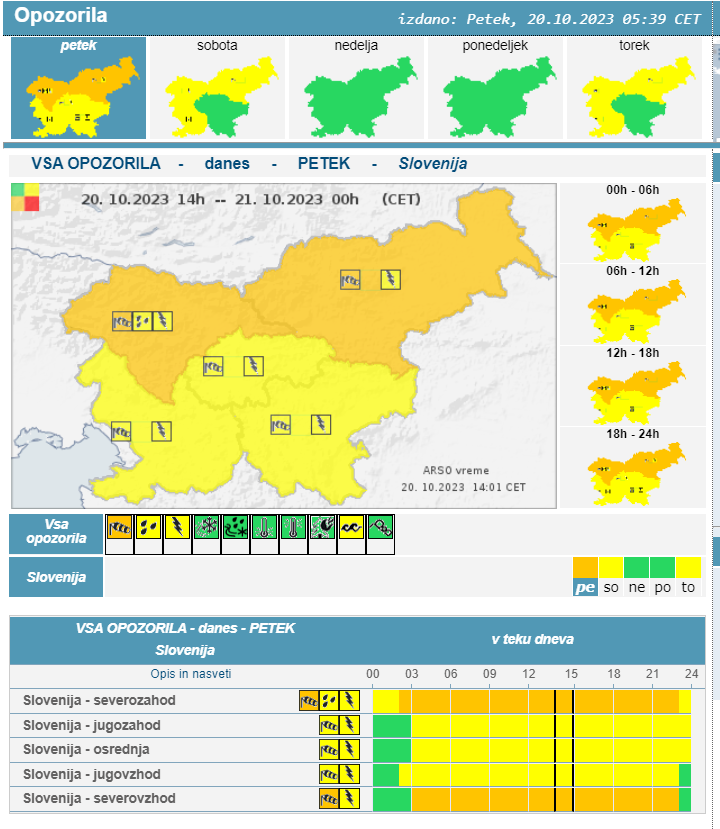Choose the green snowflake warning icon

(207, 527)
